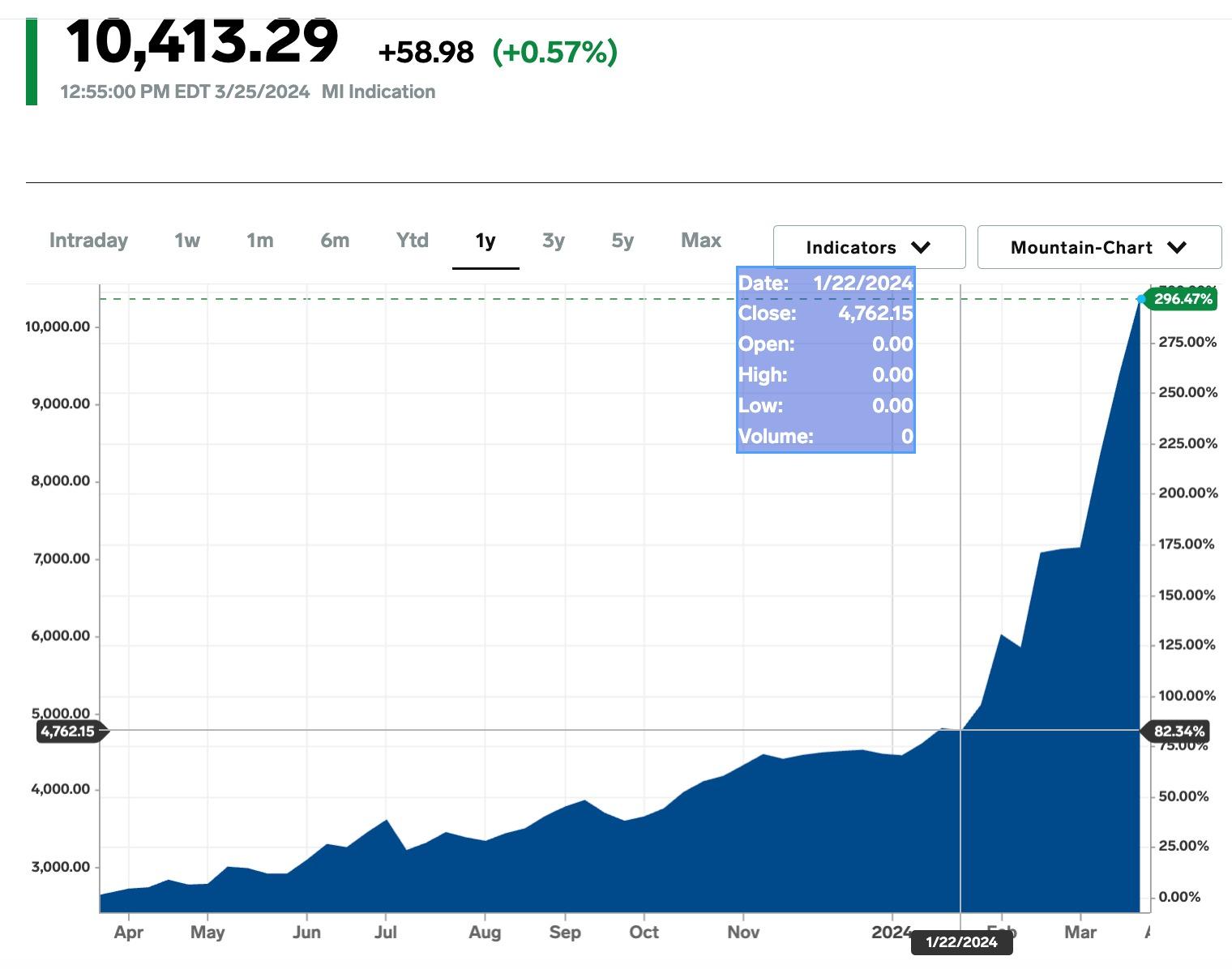
Task: Click the blue endpoint dot on chart
Action: 1141,299
